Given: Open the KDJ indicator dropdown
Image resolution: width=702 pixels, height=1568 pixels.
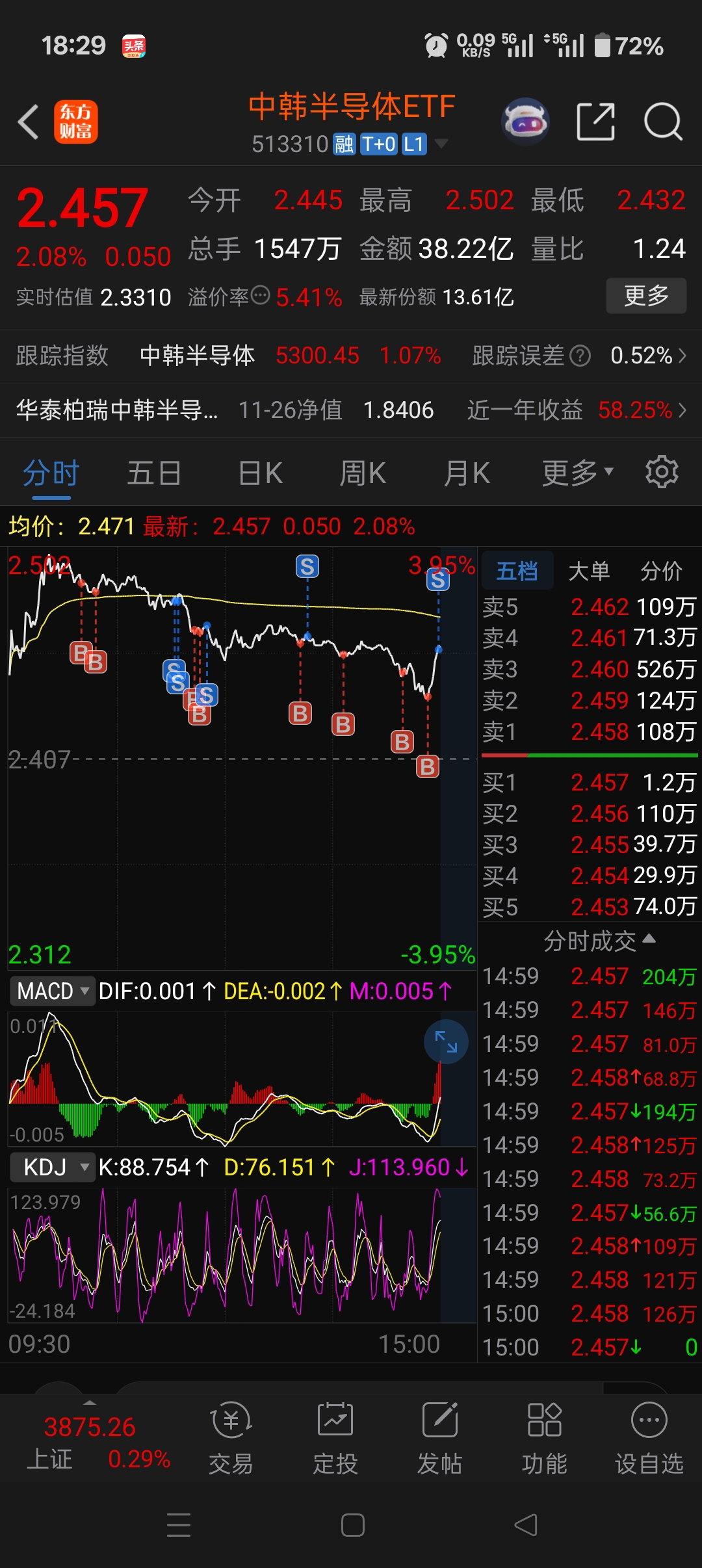Looking at the screenshot, I should click(53, 1168).
